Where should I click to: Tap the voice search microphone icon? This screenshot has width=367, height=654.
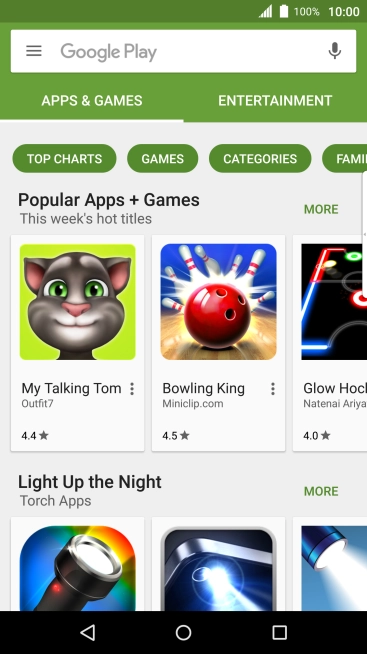[x=334, y=51]
